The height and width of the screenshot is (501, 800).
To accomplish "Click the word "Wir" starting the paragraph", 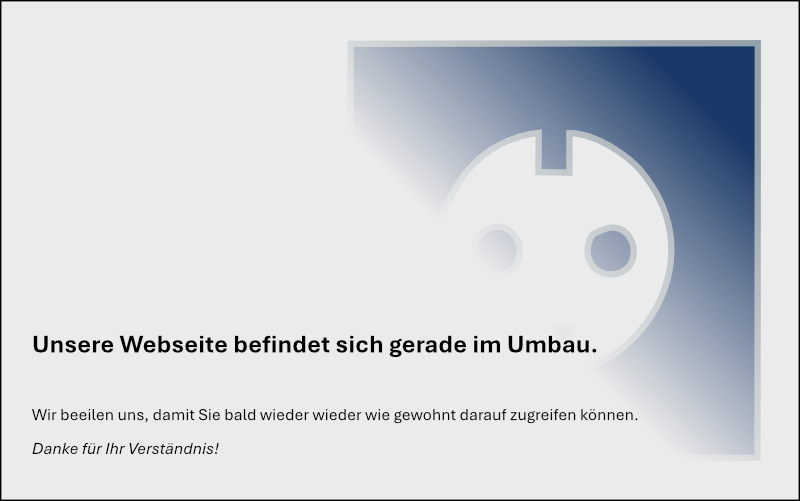I will click(x=44, y=415).
